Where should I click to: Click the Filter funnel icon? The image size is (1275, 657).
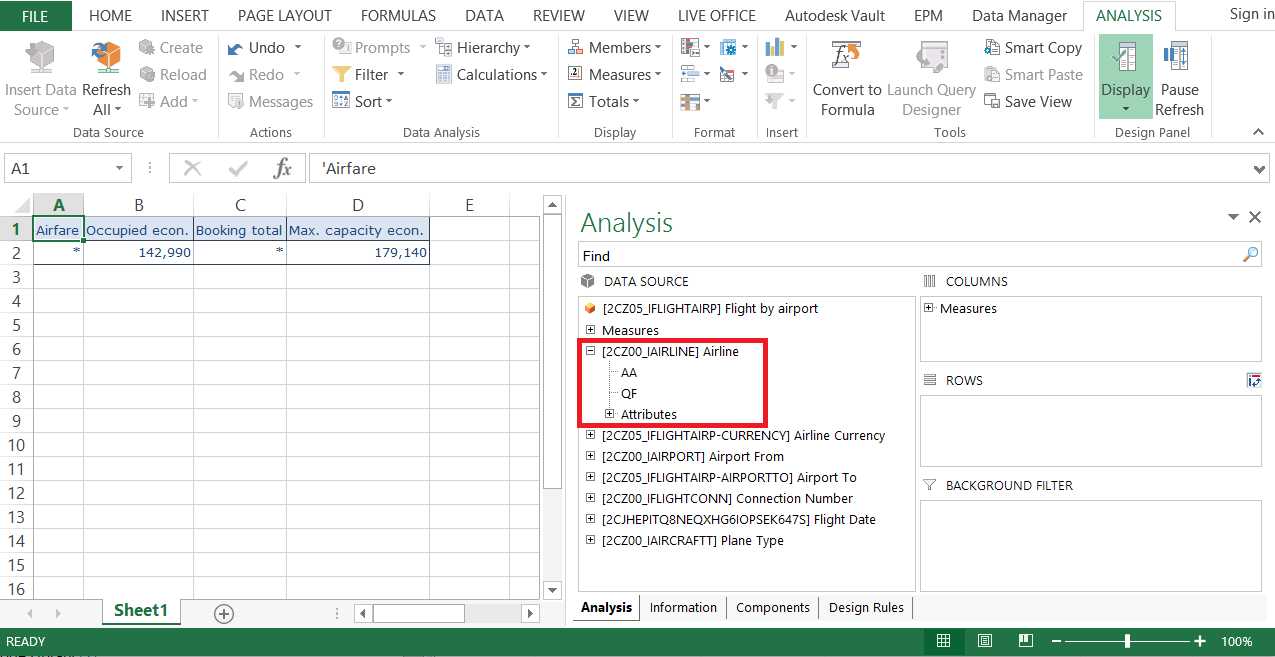[341, 75]
